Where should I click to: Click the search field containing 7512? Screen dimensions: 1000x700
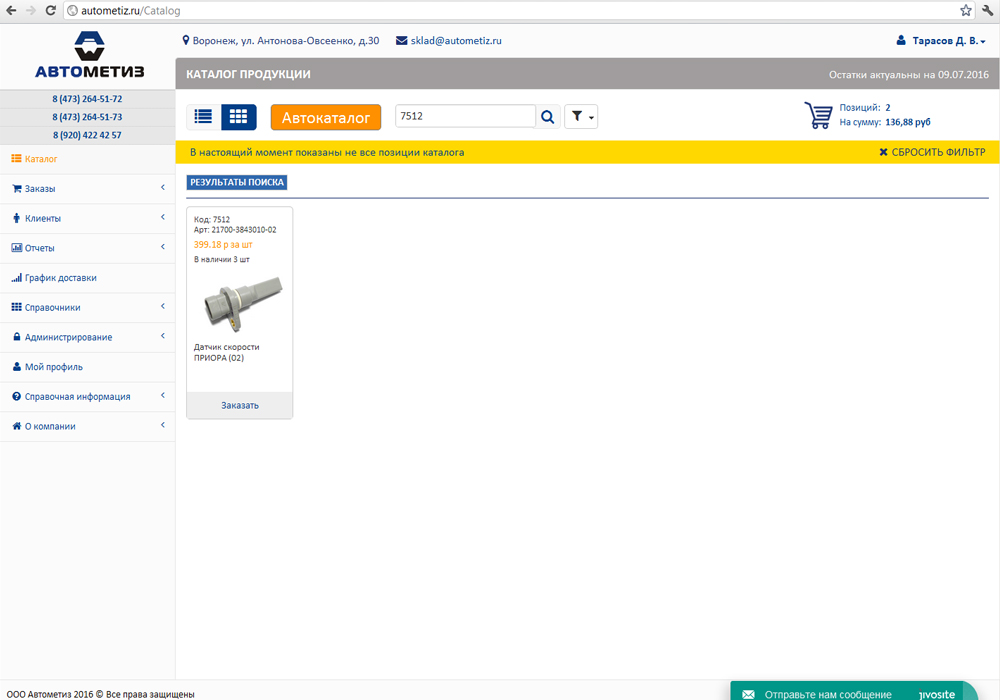465,116
